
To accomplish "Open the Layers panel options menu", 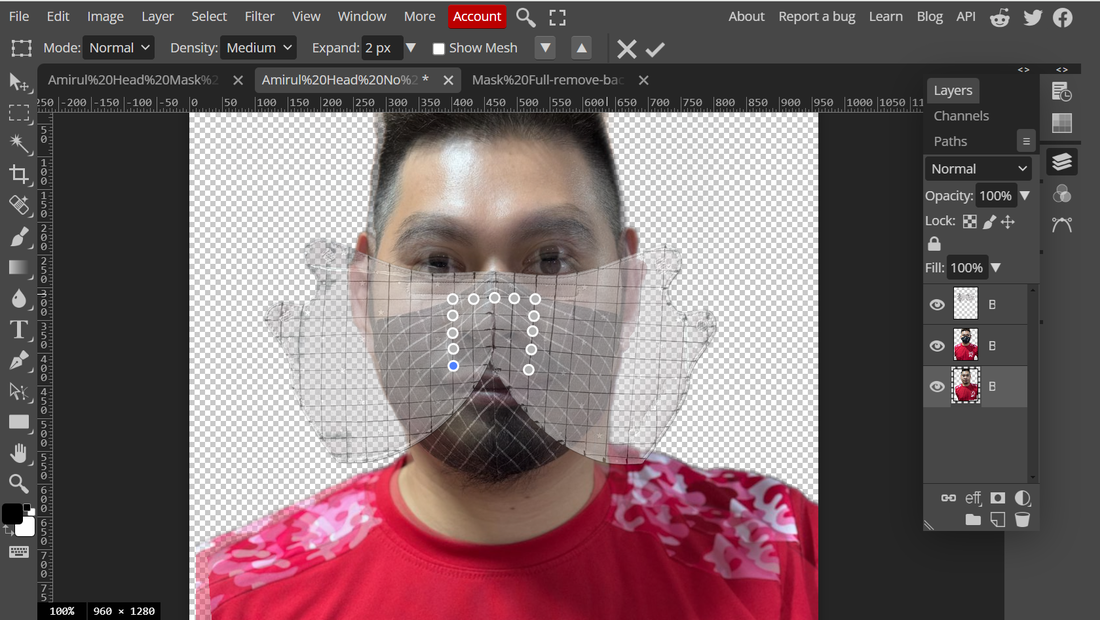I will click(1026, 141).
